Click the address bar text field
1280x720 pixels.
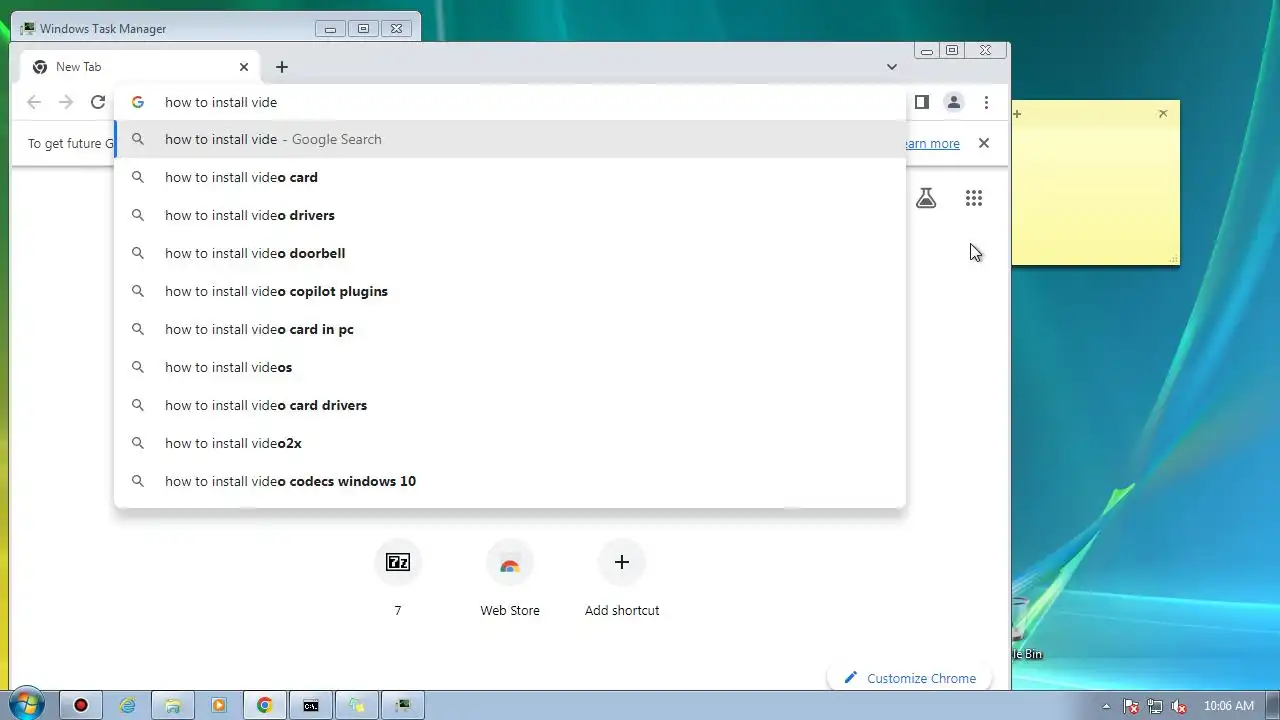coord(510,102)
